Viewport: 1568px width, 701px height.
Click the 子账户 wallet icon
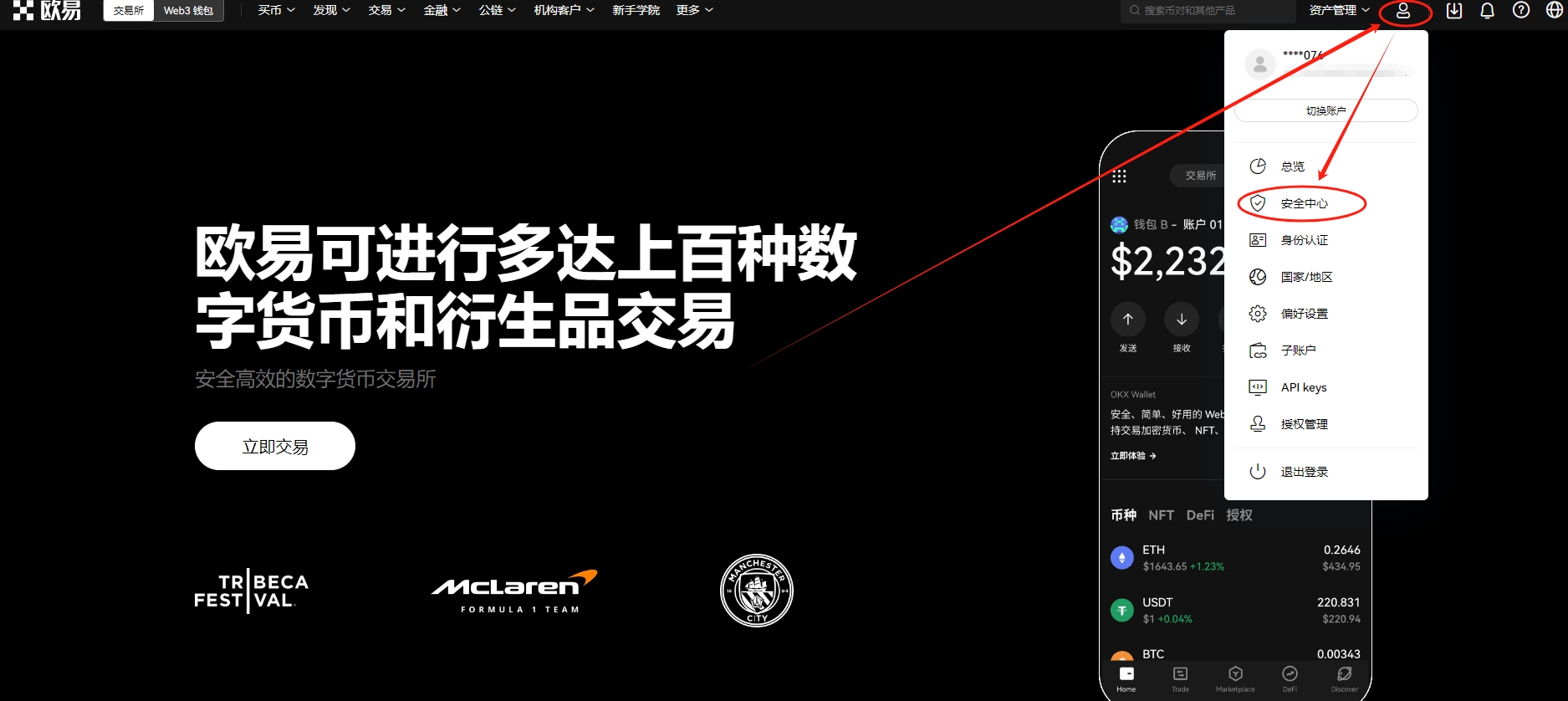coord(1258,350)
